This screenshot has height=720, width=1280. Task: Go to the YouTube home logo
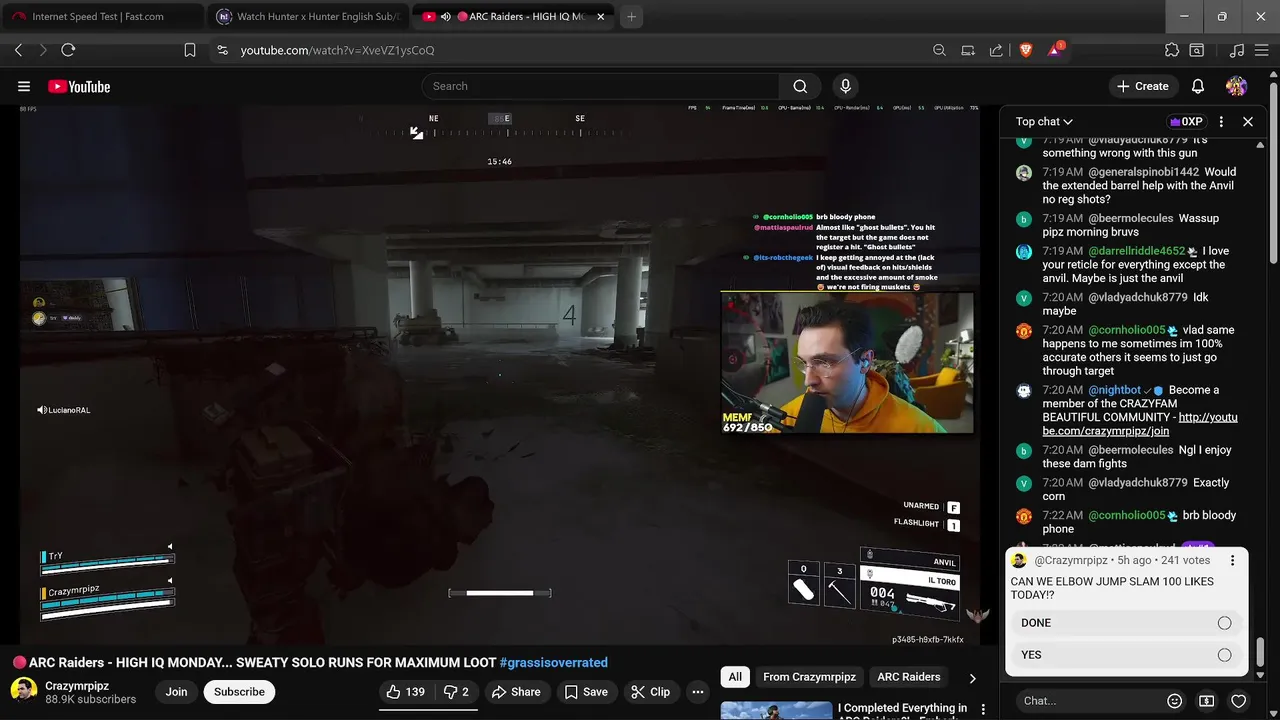tap(79, 87)
